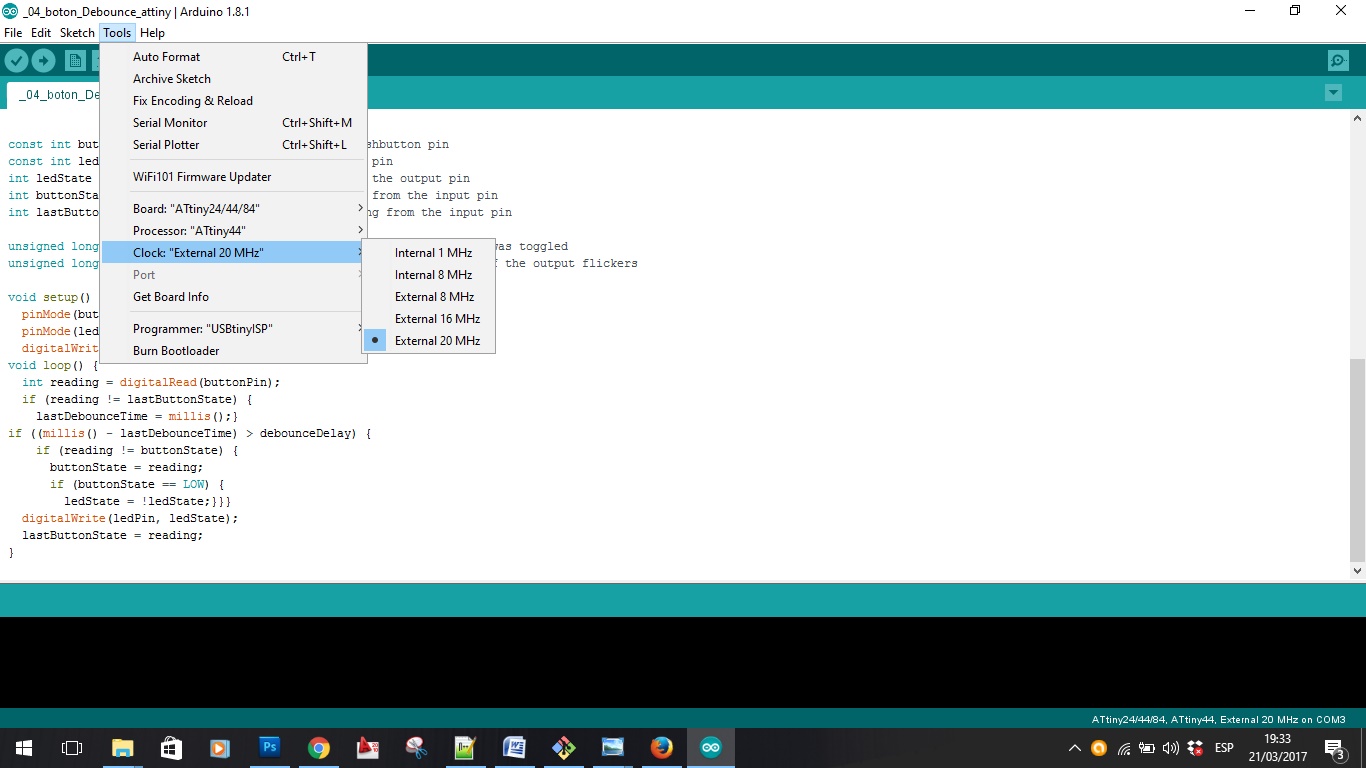
Task: Open the Wi-Fi network tray icon
Action: [x=1124, y=748]
